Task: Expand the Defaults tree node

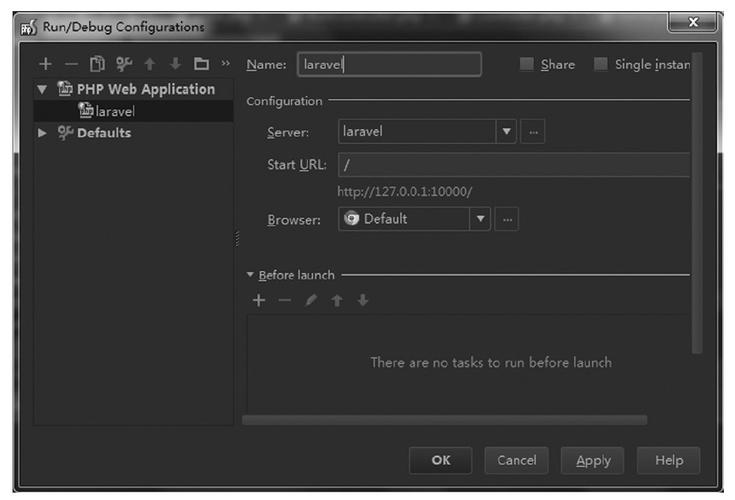Action: [42, 133]
